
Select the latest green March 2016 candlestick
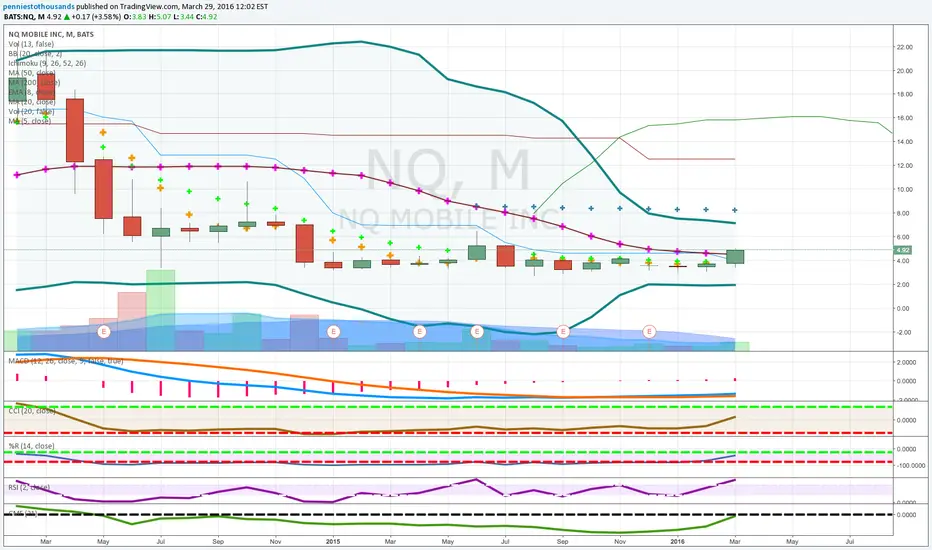coord(735,257)
